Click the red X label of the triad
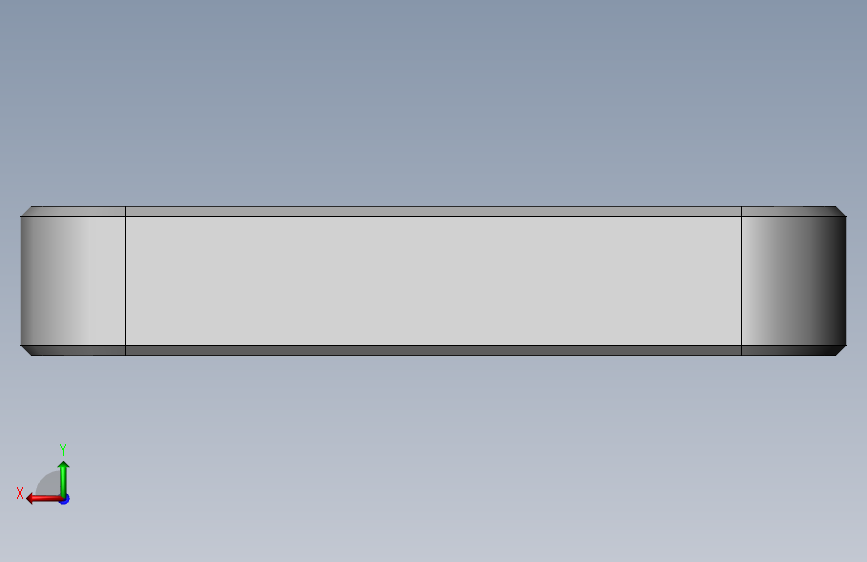The width and height of the screenshot is (867, 562). click(x=20, y=493)
